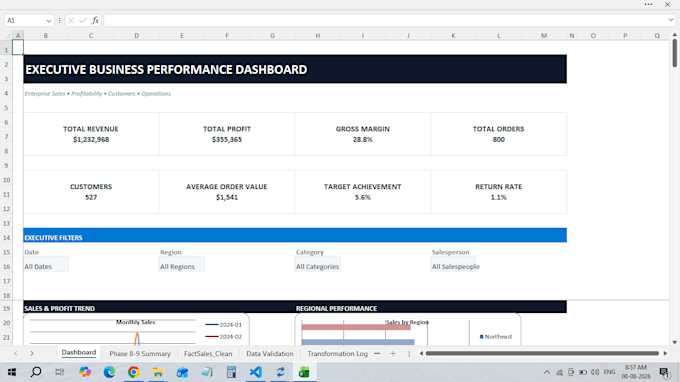Open taskbar Search
The image size is (680, 382).
36,372
